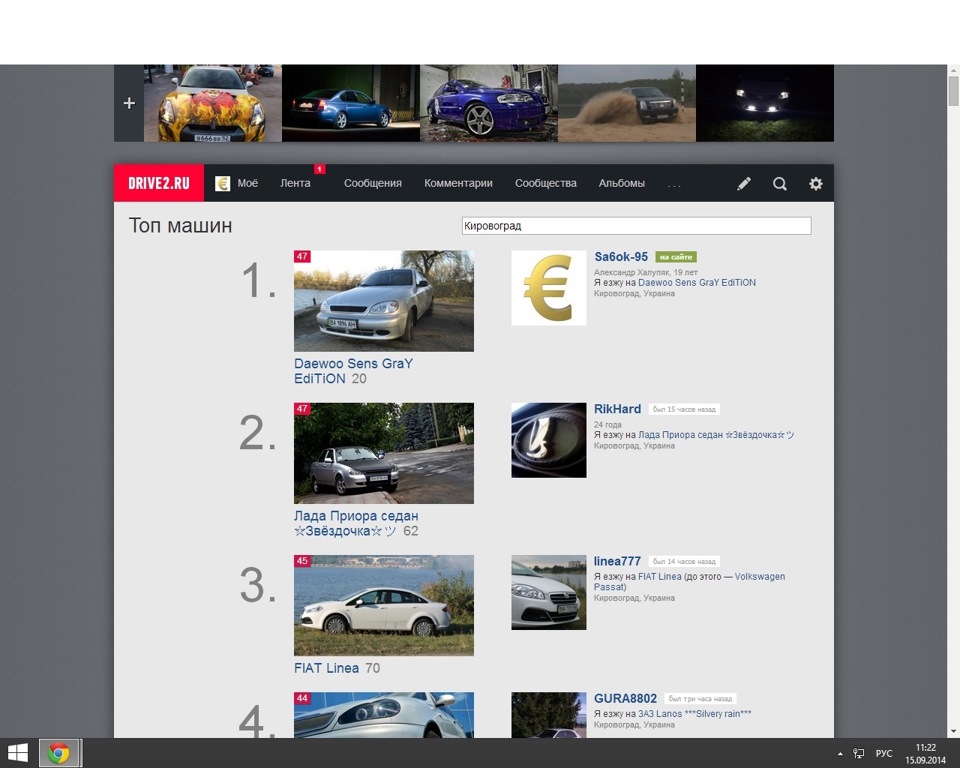Open the gear settings icon
960x768 pixels.
point(816,184)
